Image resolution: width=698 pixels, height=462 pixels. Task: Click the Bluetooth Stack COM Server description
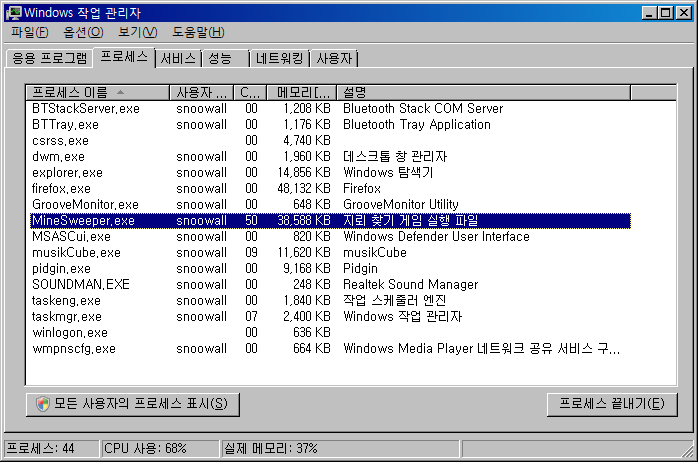point(423,108)
